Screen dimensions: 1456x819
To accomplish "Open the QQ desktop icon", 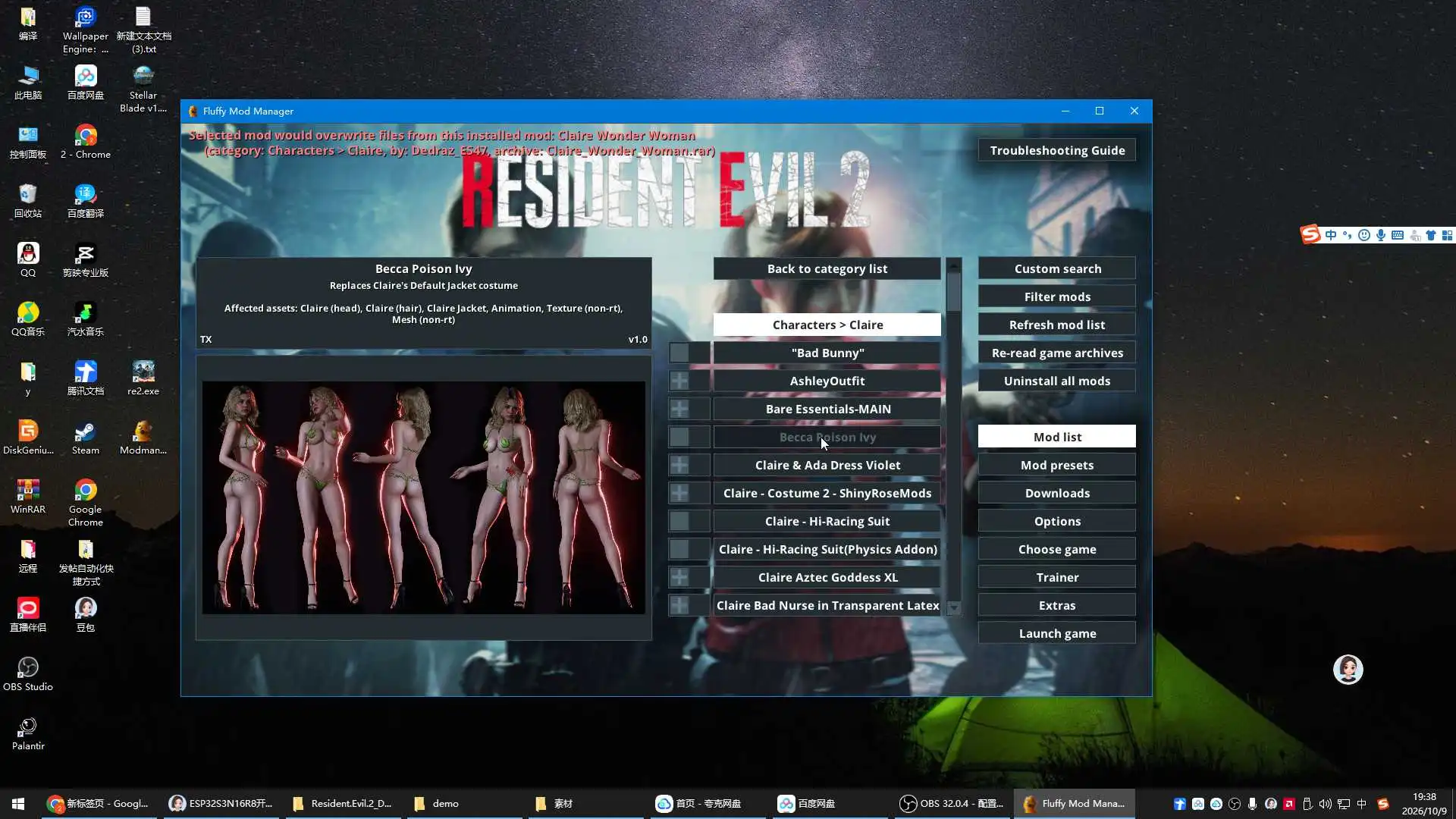I will pos(28,261).
